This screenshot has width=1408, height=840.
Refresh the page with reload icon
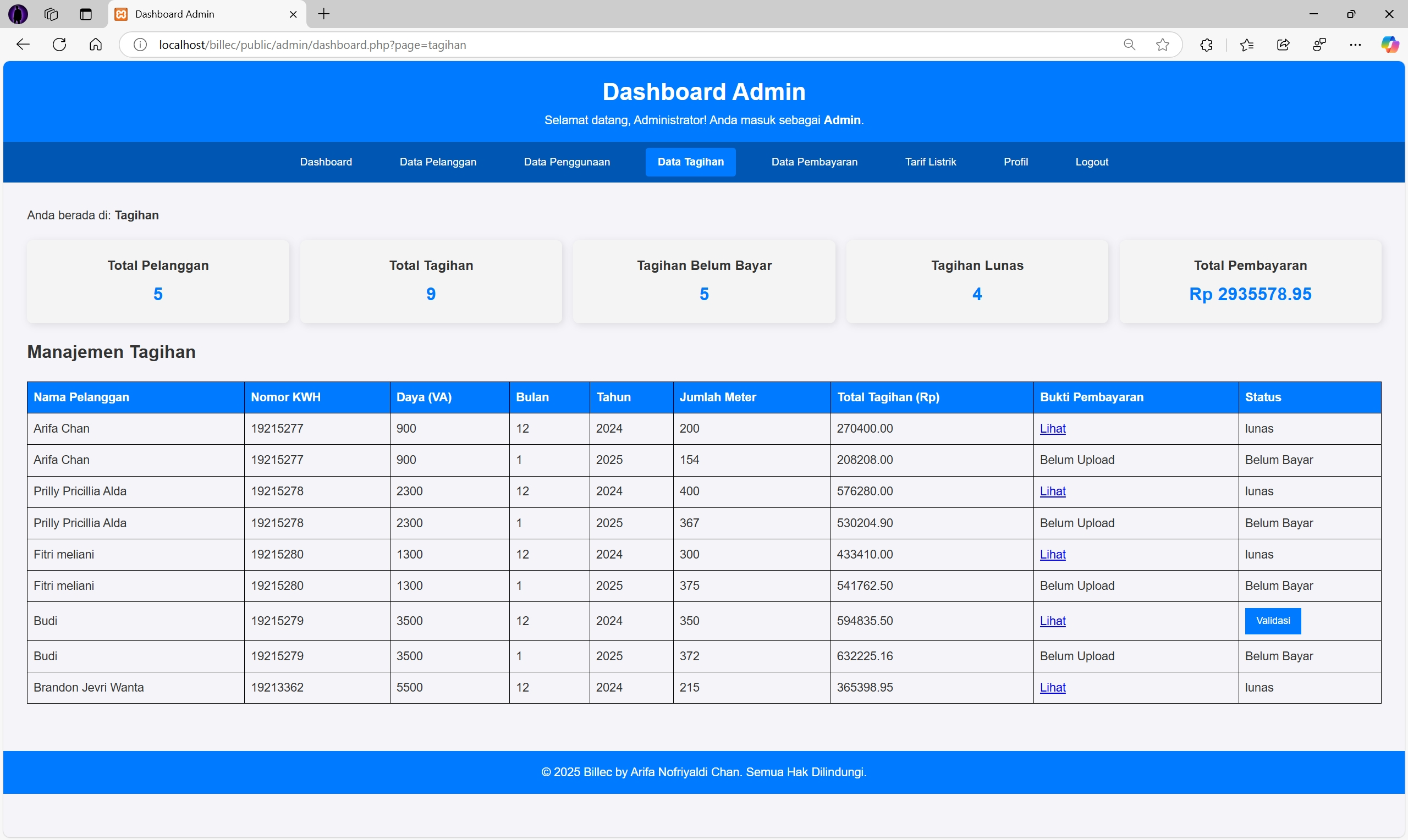(59, 45)
